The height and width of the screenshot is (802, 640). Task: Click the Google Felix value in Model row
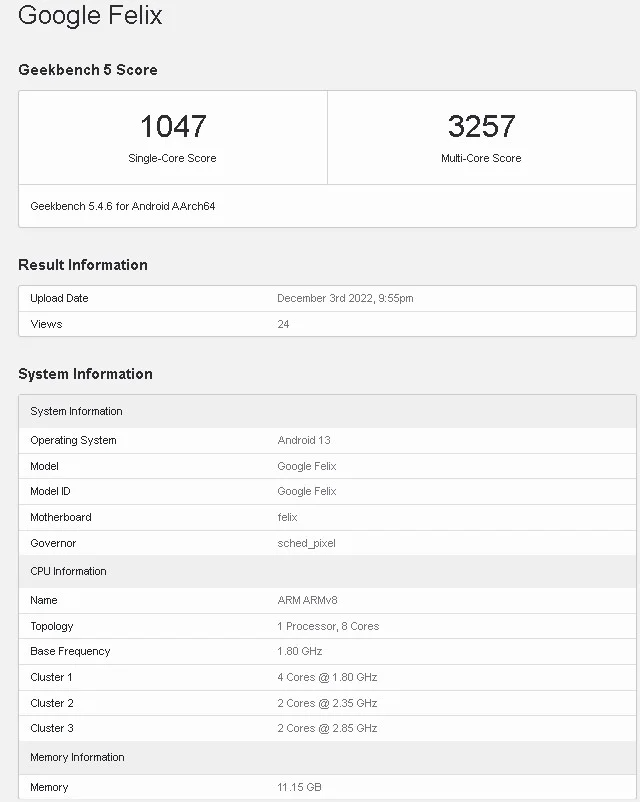click(307, 466)
